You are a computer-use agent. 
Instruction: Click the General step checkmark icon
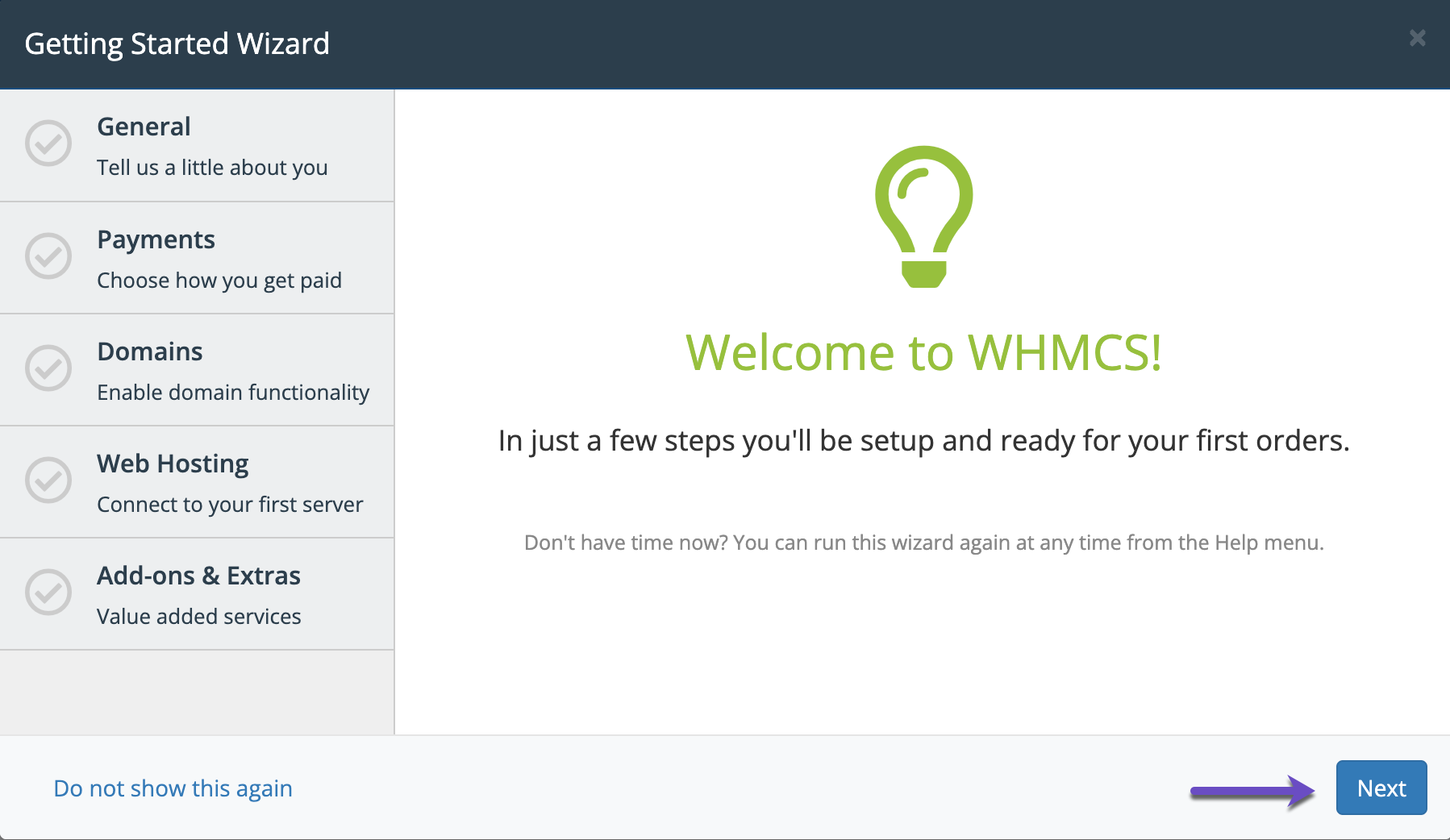click(x=48, y=143)
